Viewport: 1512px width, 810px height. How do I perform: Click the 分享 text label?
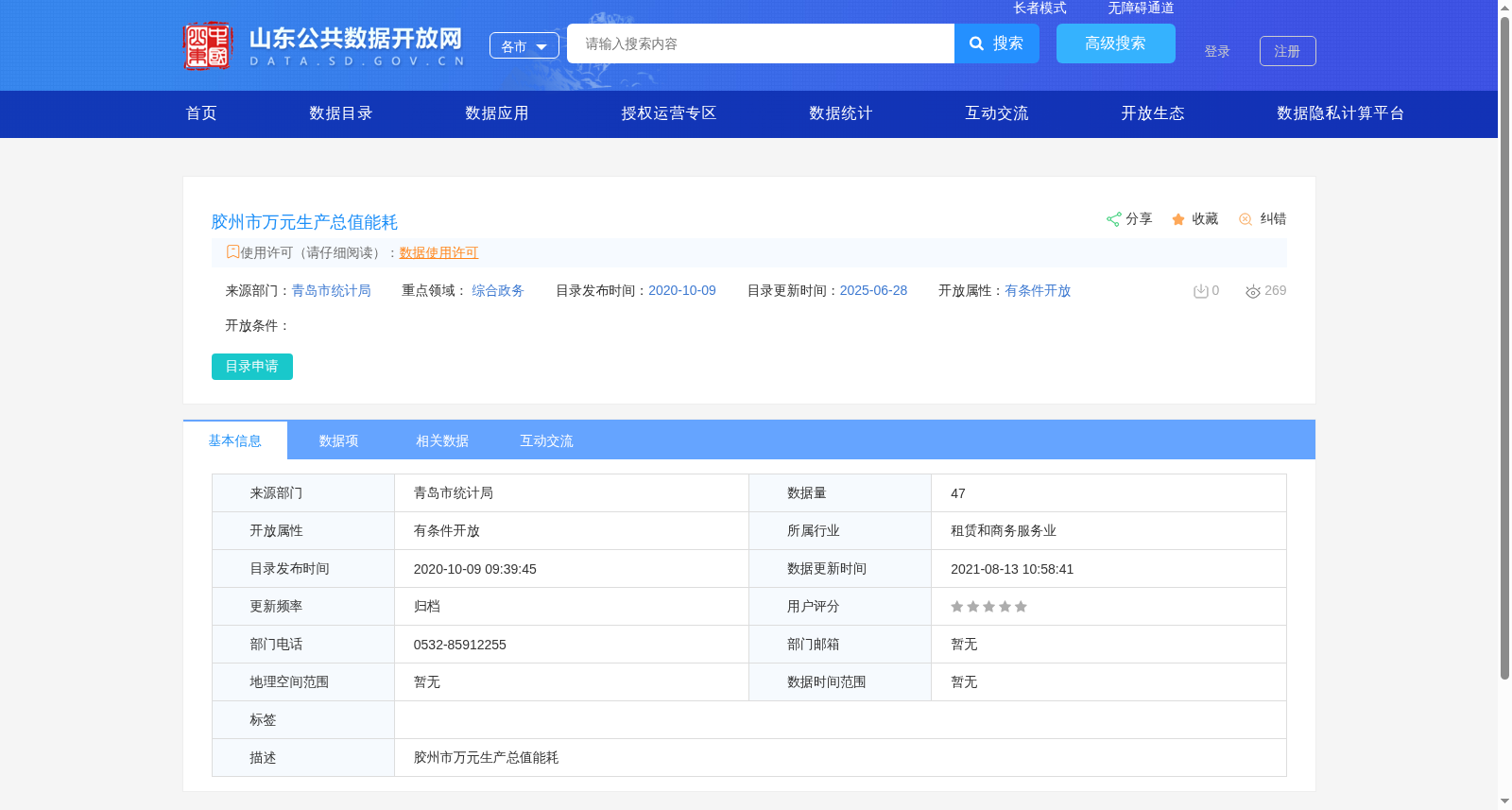[1139, 218]
